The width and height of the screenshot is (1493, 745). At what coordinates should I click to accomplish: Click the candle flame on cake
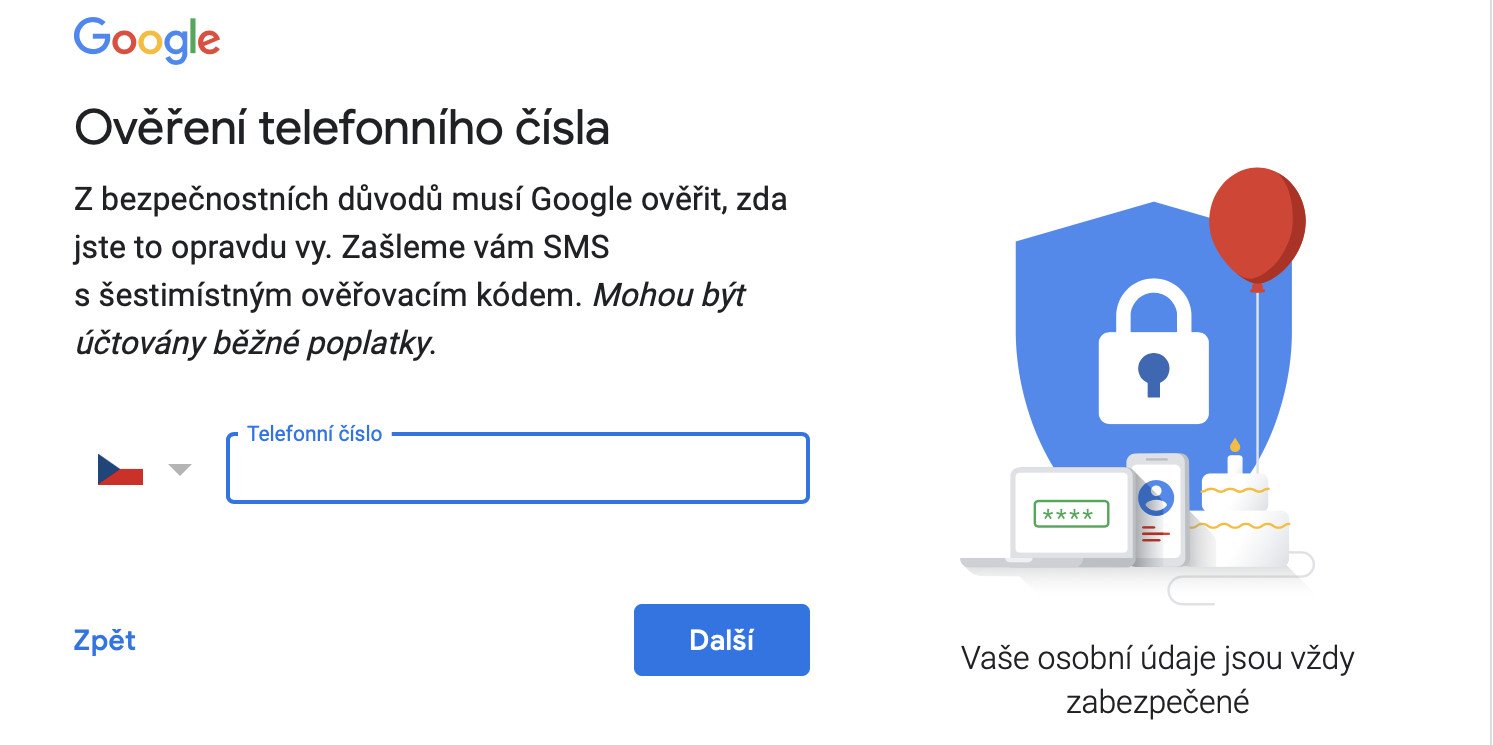pos(1235,445)
